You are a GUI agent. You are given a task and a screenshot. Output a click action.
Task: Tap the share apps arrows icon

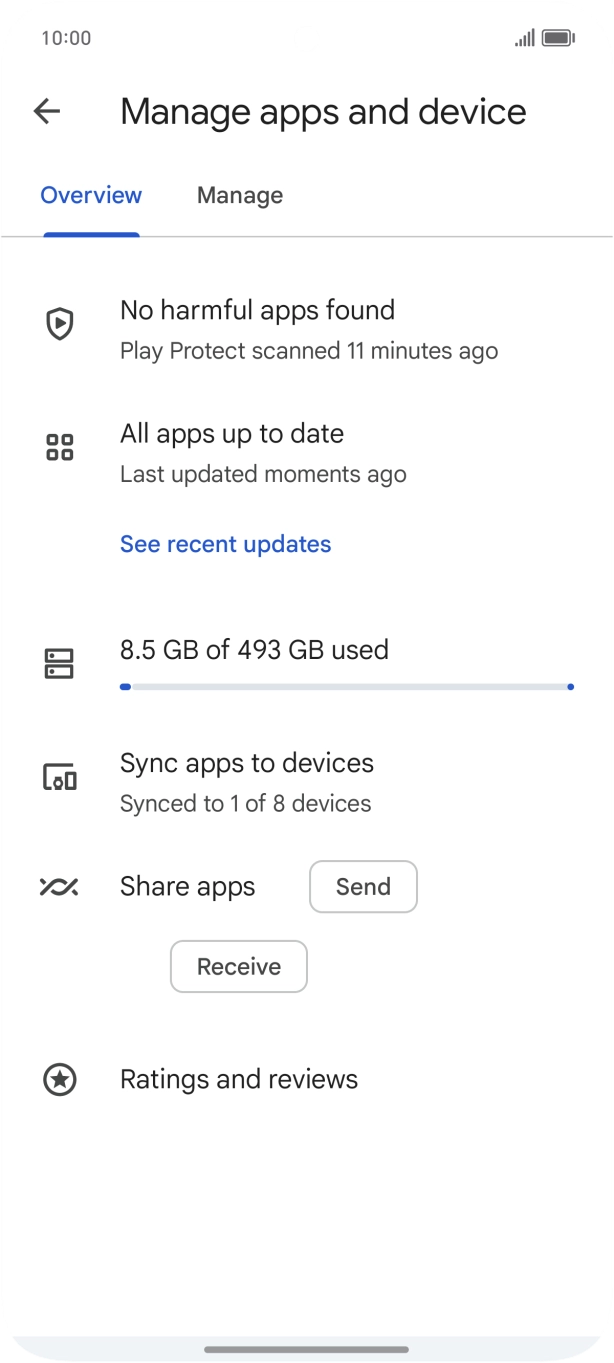pyautogui.click(x=59, y=887)
